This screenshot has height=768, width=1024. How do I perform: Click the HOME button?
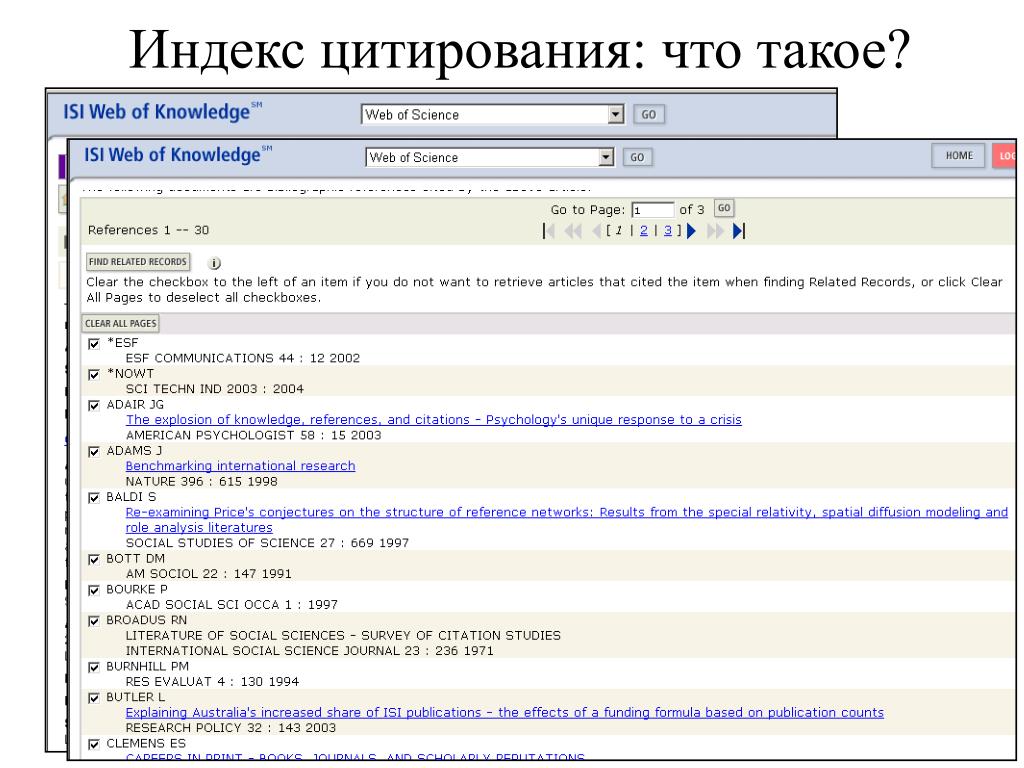(959, 155)
